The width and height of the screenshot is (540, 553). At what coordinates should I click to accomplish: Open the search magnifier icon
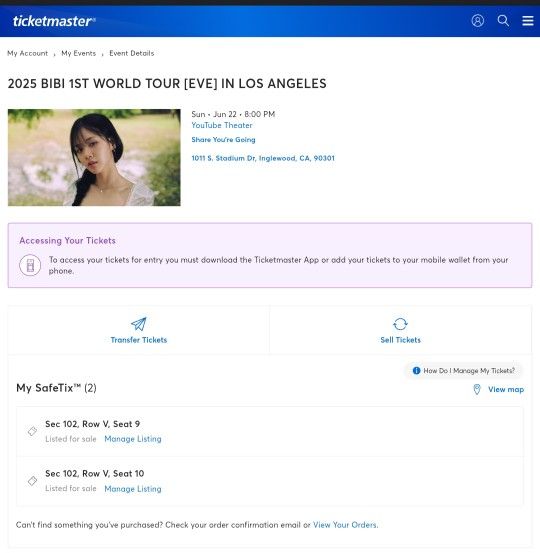click(503, 20)
